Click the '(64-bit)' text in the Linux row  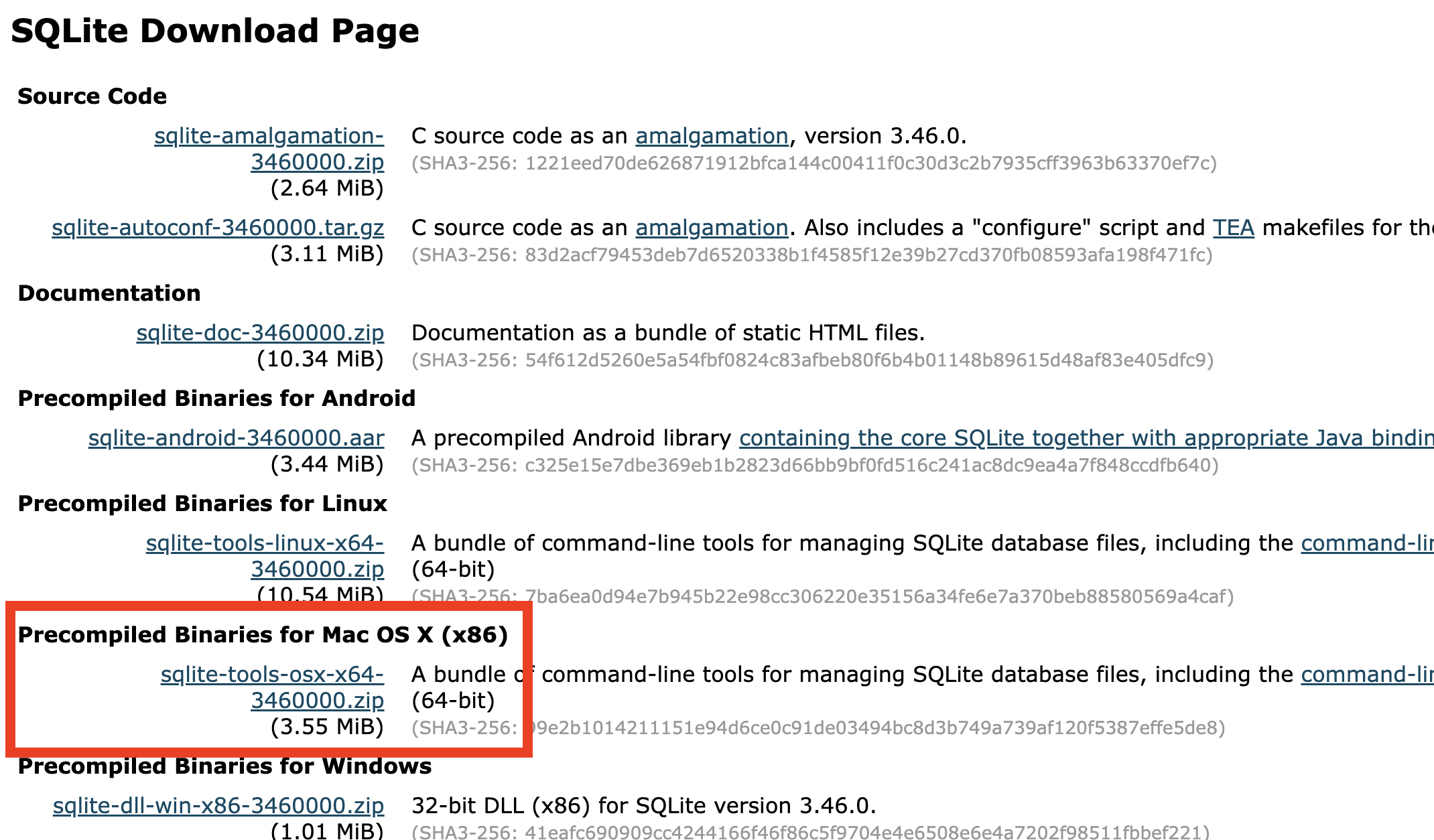[453, 569]
